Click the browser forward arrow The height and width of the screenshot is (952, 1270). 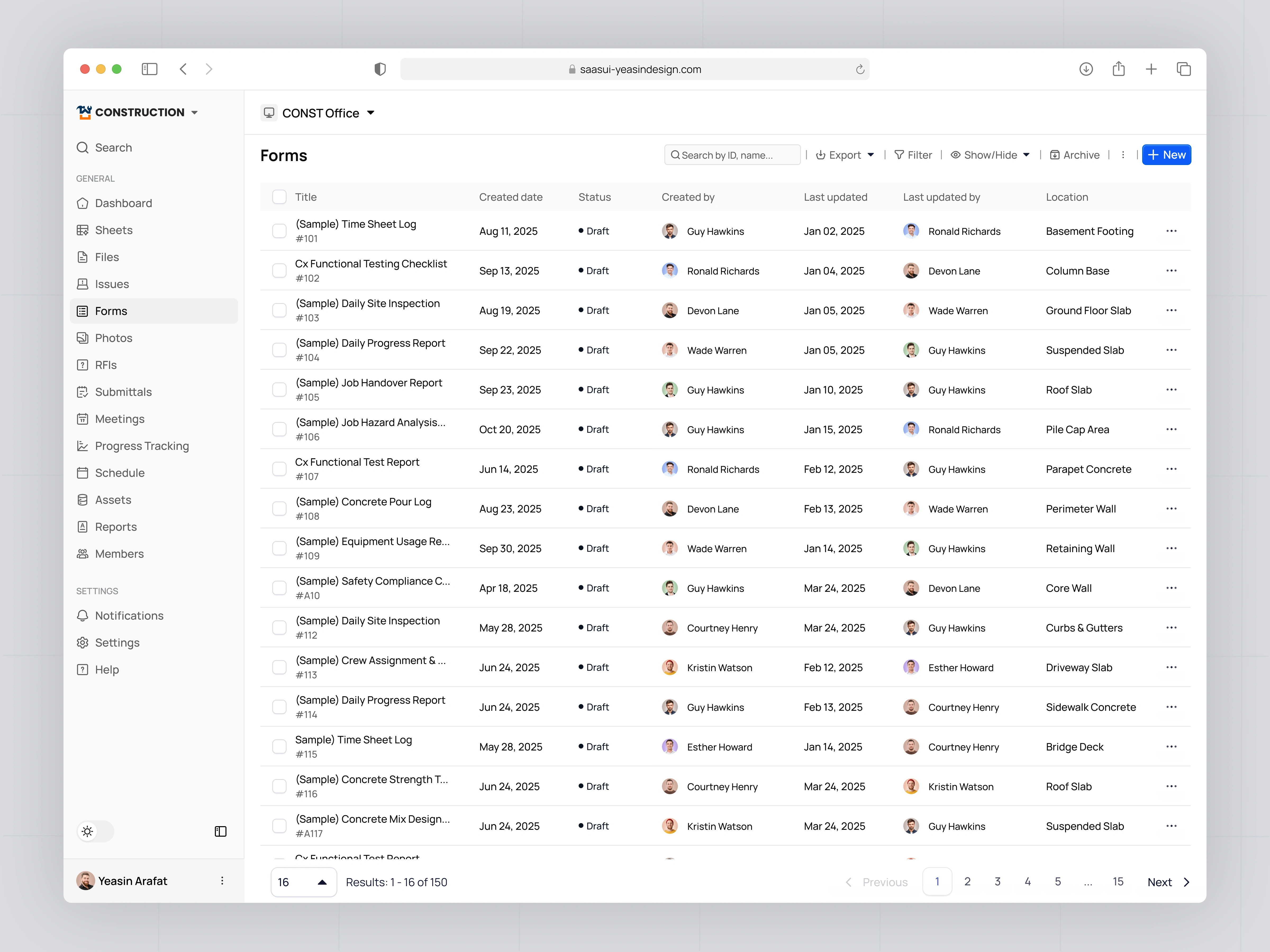click(209, 69)
